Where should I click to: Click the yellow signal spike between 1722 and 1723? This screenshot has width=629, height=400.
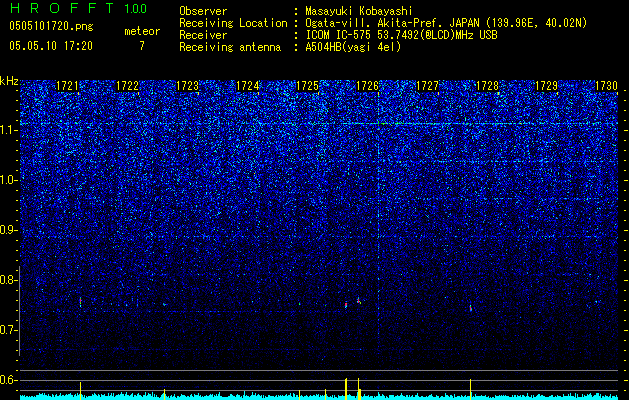[164, 394]
